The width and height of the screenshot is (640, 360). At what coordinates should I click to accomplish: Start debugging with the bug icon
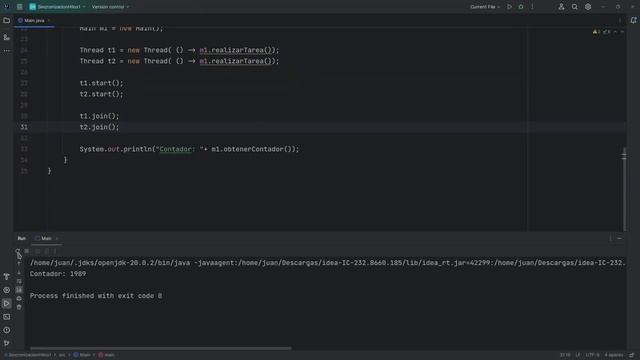pos(521,7)
